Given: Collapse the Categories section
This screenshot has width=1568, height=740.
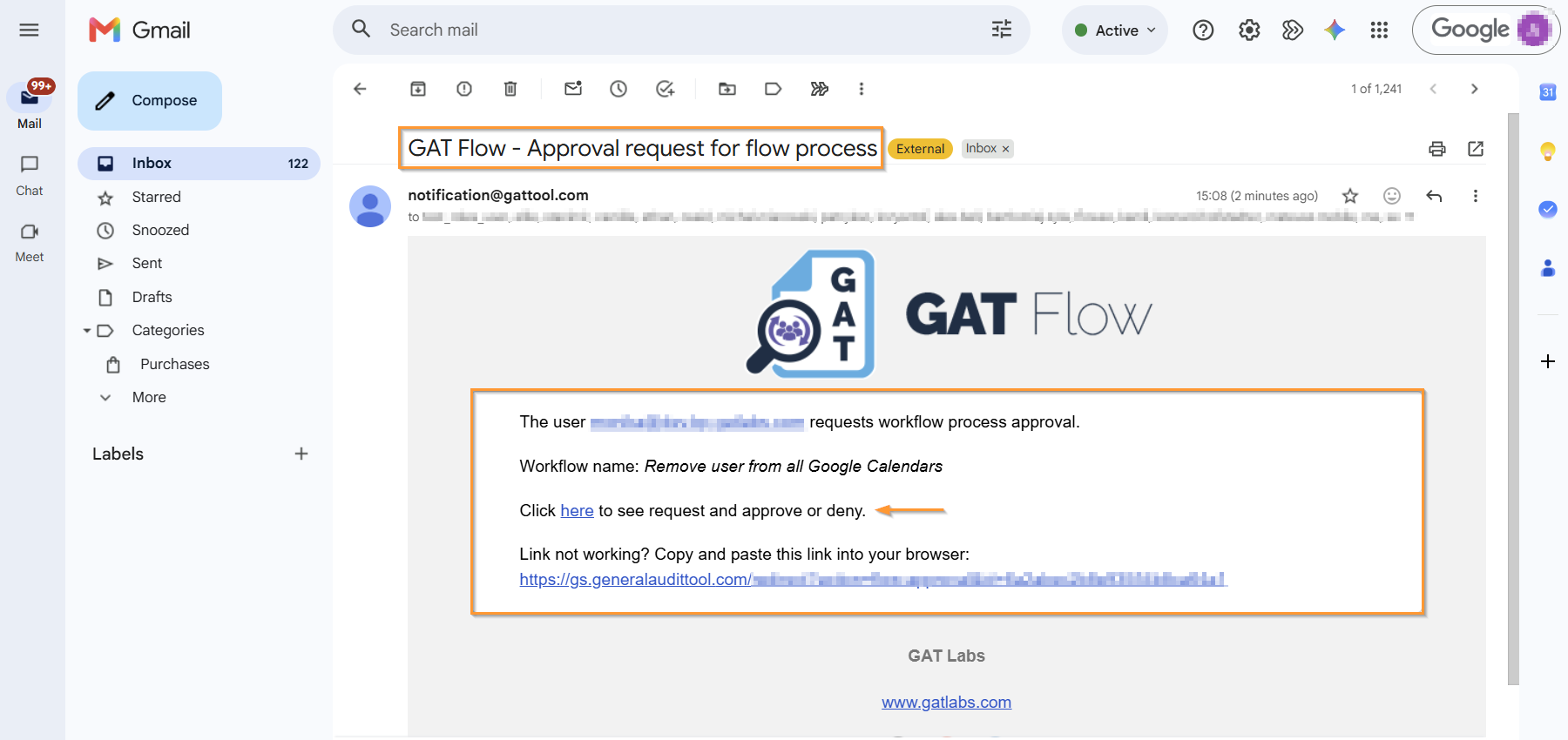Looking at the screenshot, I should click(87, 331).
